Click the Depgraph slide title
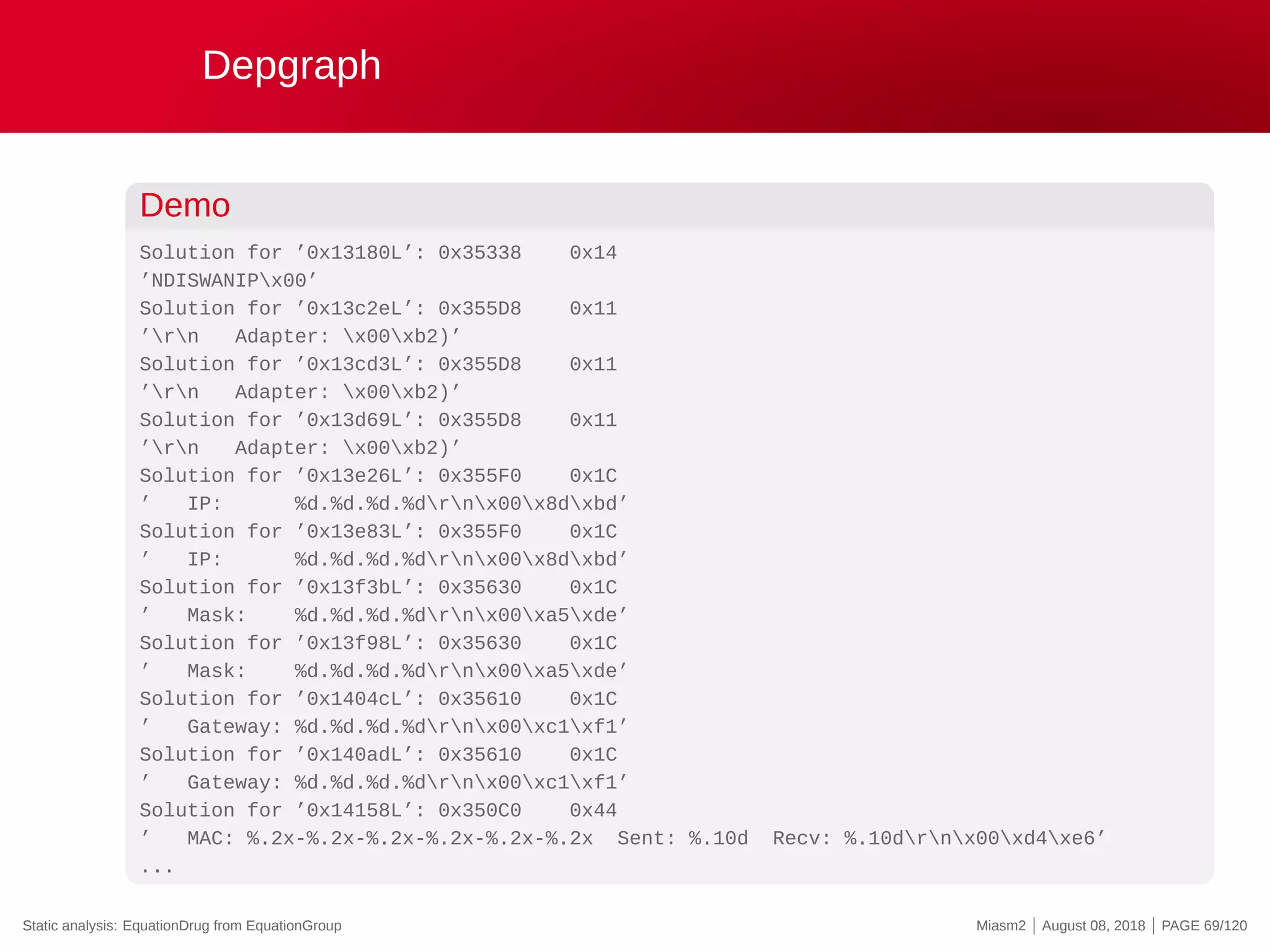 click(x=291, y=66)
